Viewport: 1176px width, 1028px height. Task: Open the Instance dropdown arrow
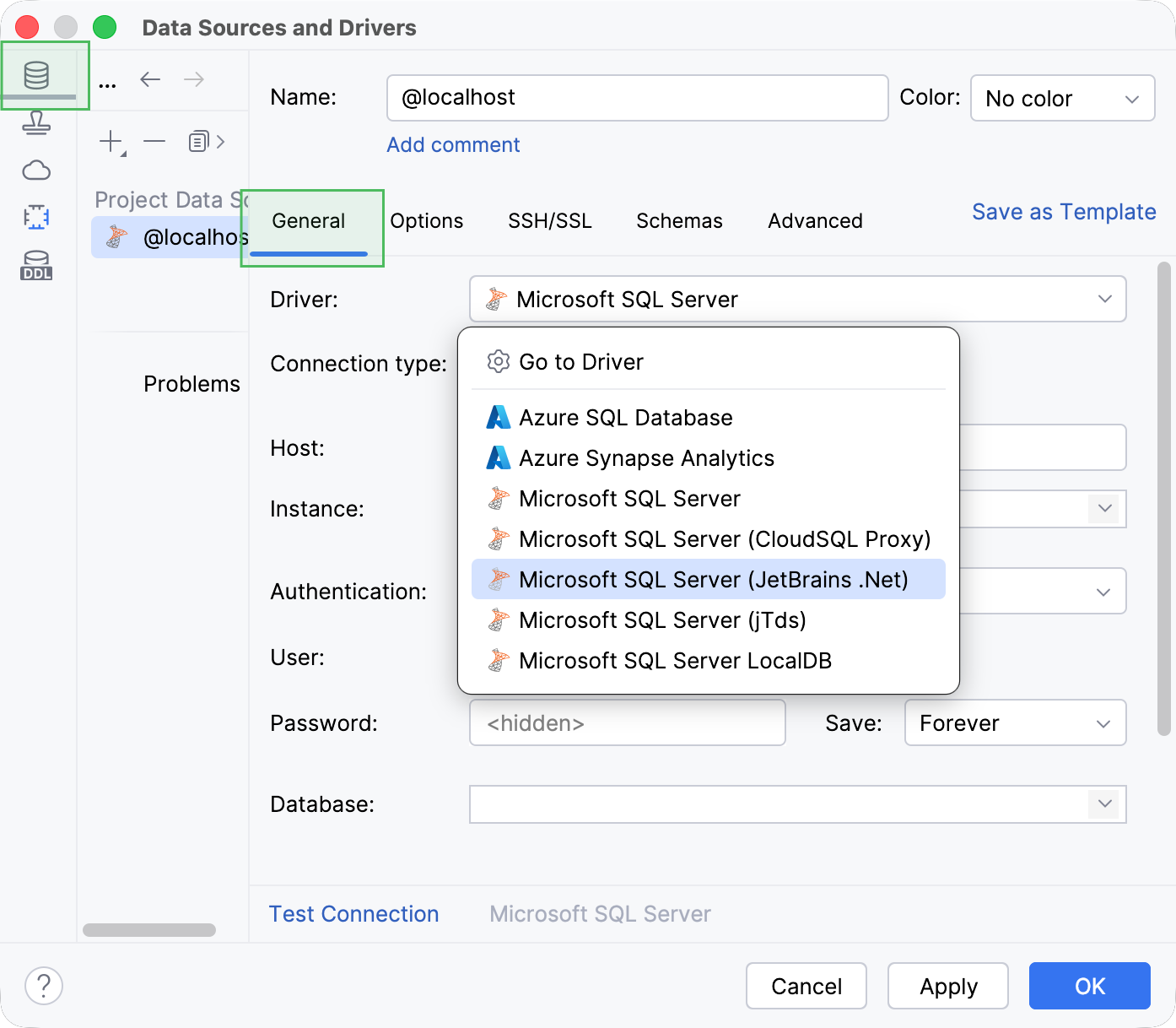tap(1103, 509)
